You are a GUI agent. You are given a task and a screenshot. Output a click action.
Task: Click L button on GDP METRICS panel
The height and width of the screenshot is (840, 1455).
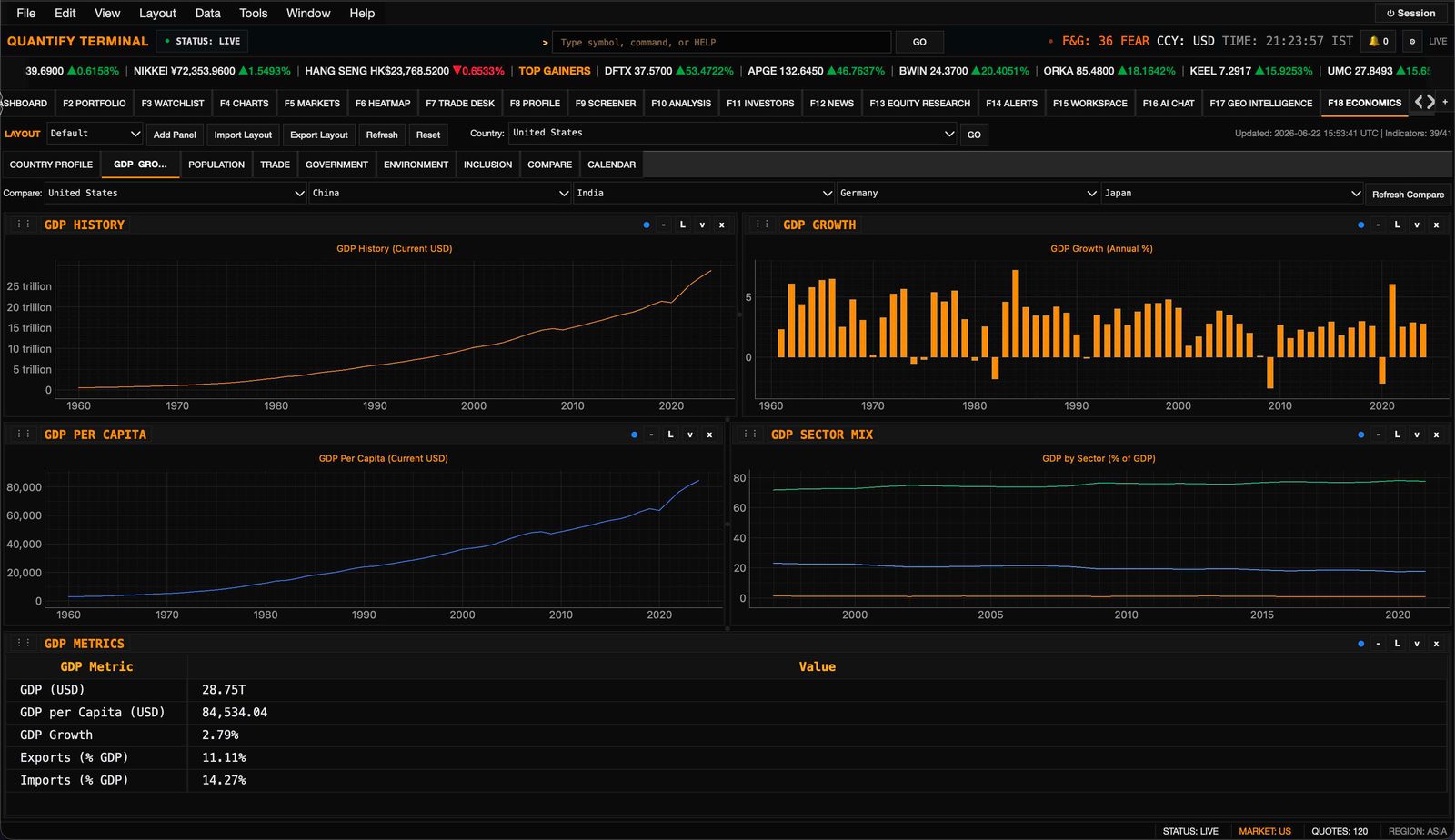[1398, 644]
